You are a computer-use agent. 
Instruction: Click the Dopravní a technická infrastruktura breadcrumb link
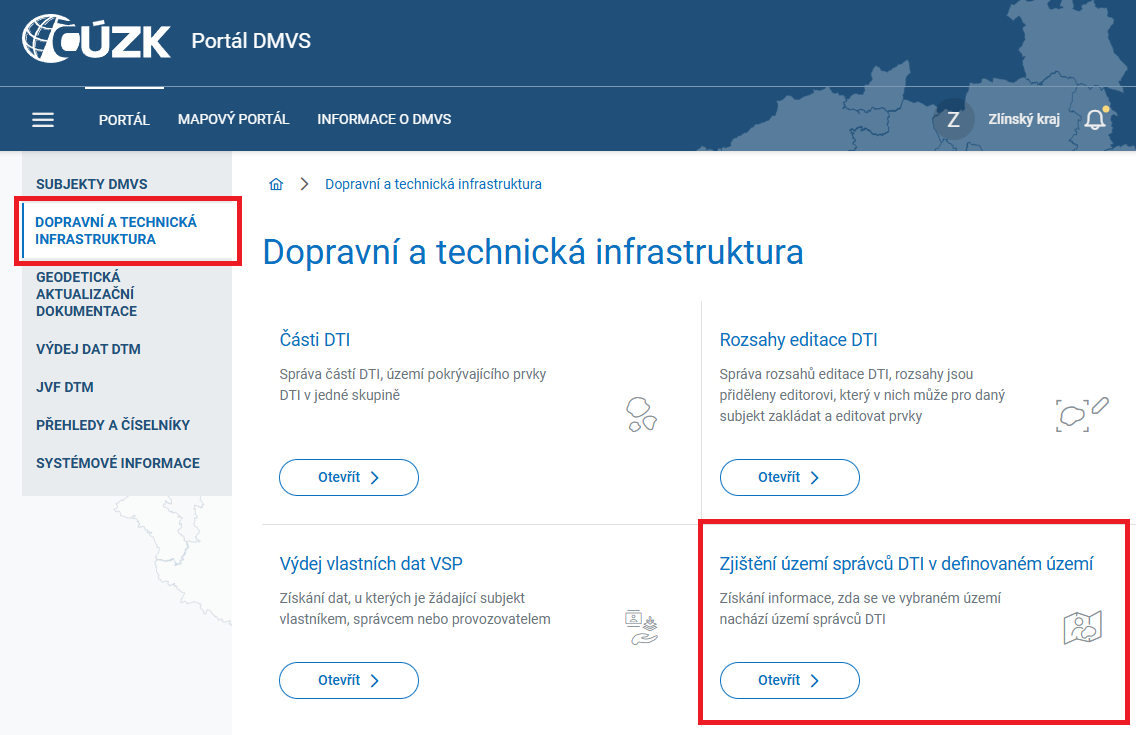432,184
